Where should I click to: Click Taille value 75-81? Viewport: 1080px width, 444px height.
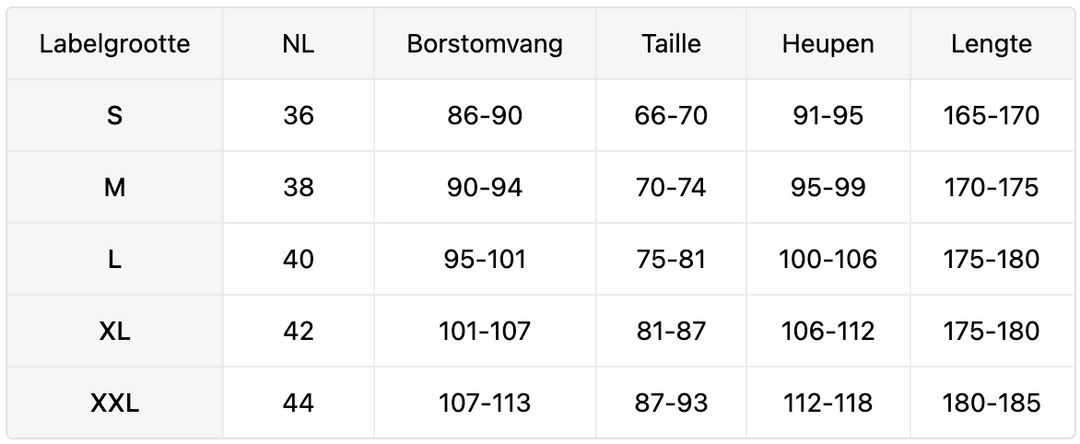(x=671, y=260)
